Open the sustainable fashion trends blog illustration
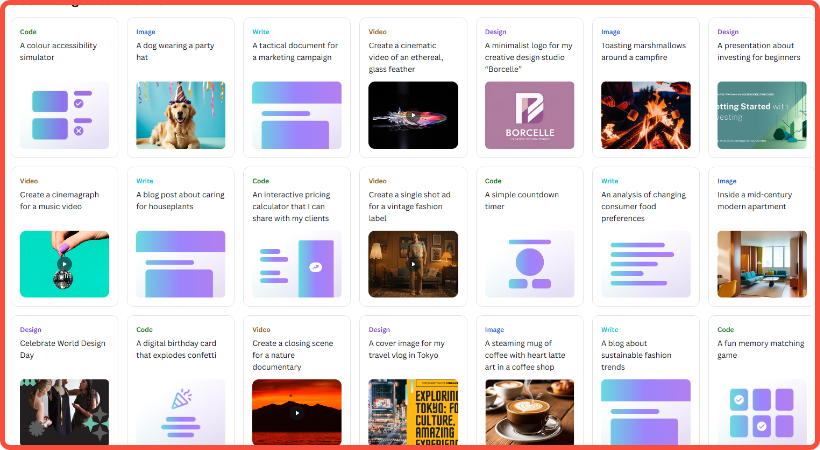Screen dimensions: 820x450 pos(646,412)
